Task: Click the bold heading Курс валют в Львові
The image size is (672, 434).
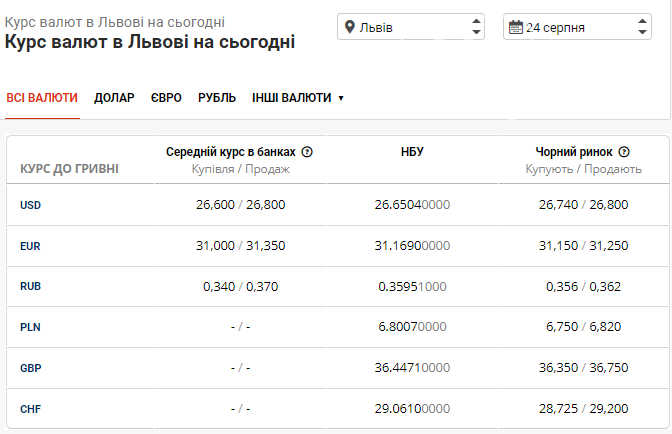Action: coord(150,42)
